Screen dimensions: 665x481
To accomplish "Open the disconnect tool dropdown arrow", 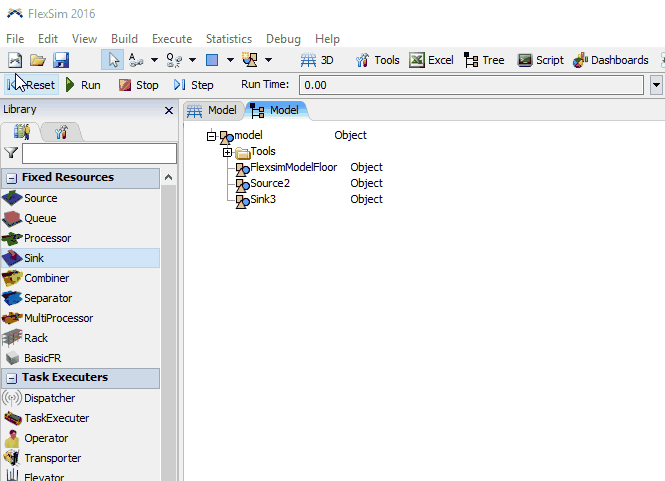I will click(x=192, y=60).
